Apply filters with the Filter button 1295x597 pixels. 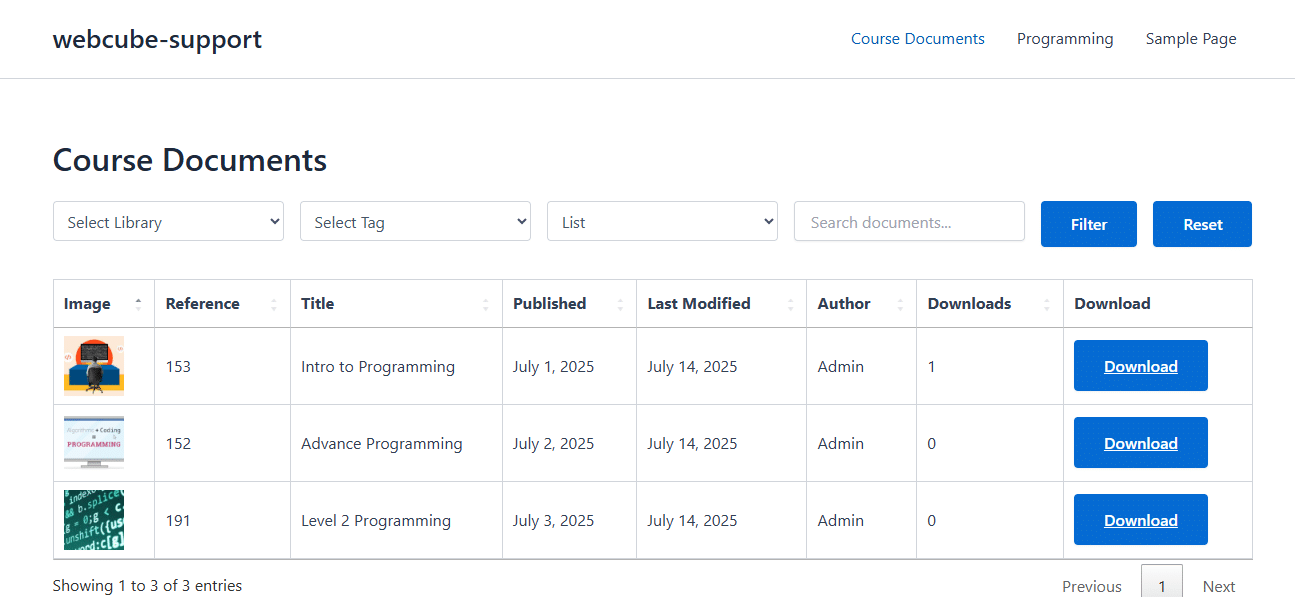pyautogui.click(x=1089, y=224)
